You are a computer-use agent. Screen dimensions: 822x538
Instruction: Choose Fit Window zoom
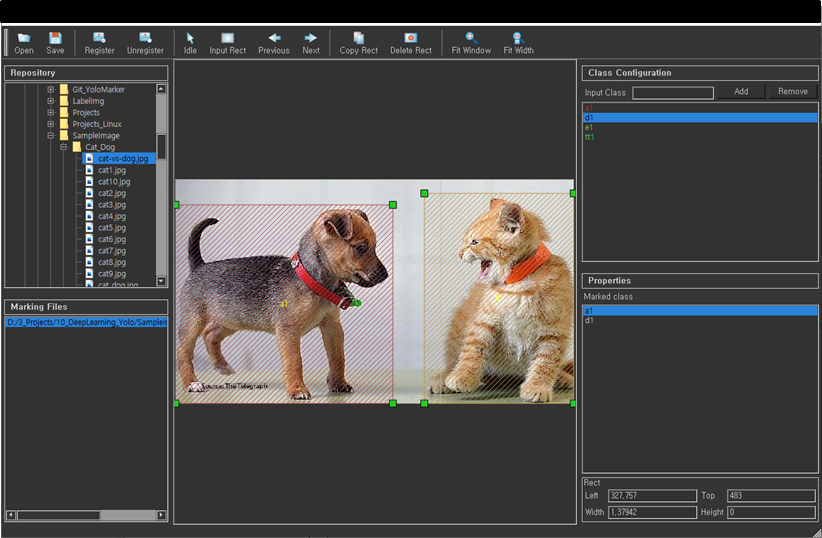(471, 43)
